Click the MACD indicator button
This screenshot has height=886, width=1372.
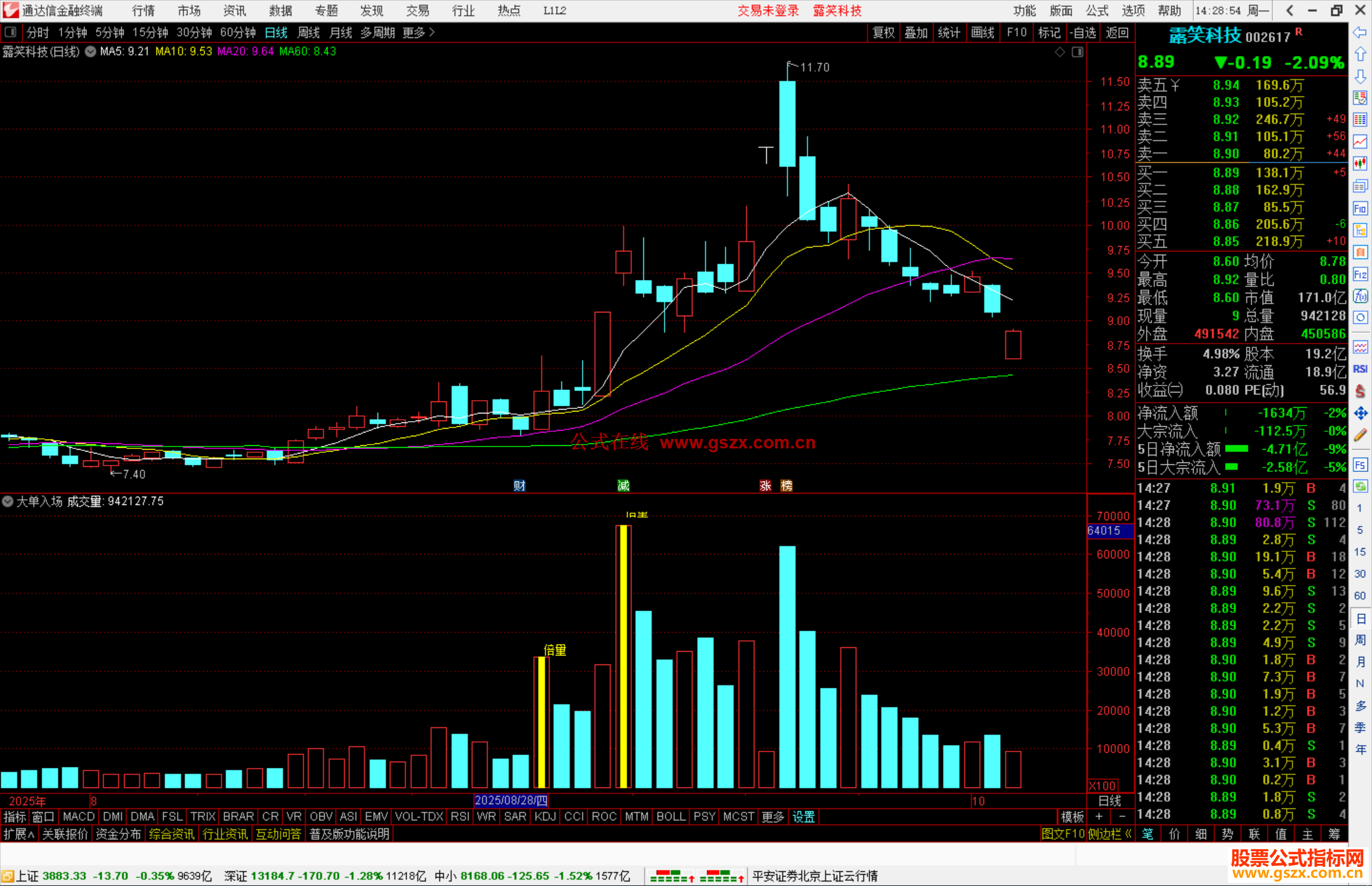tap(79, 817)
